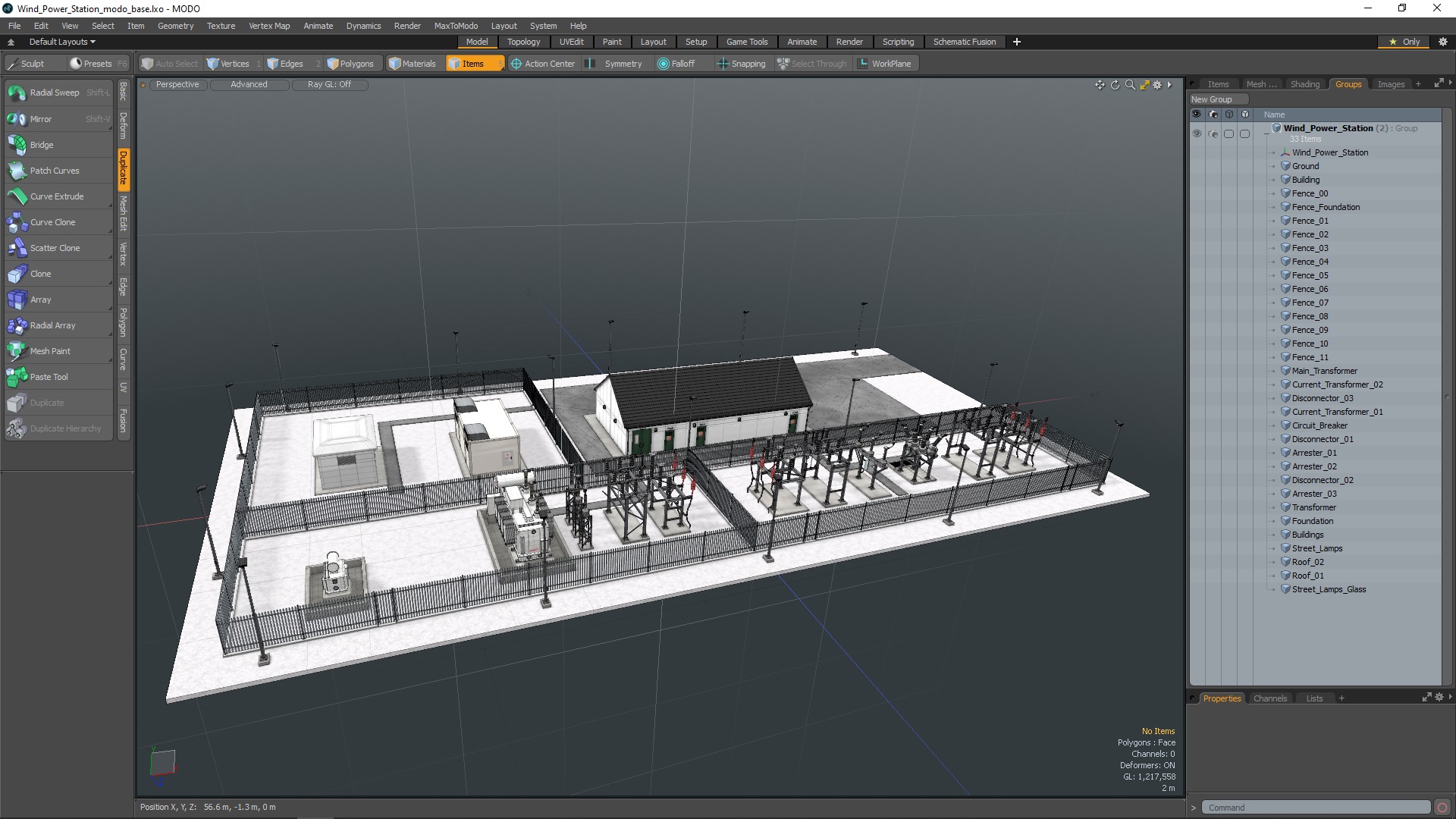The height and width of the screenshot is (819, 1456).
Task: Open the Geometry menu
Action: [x=175, y=26]
